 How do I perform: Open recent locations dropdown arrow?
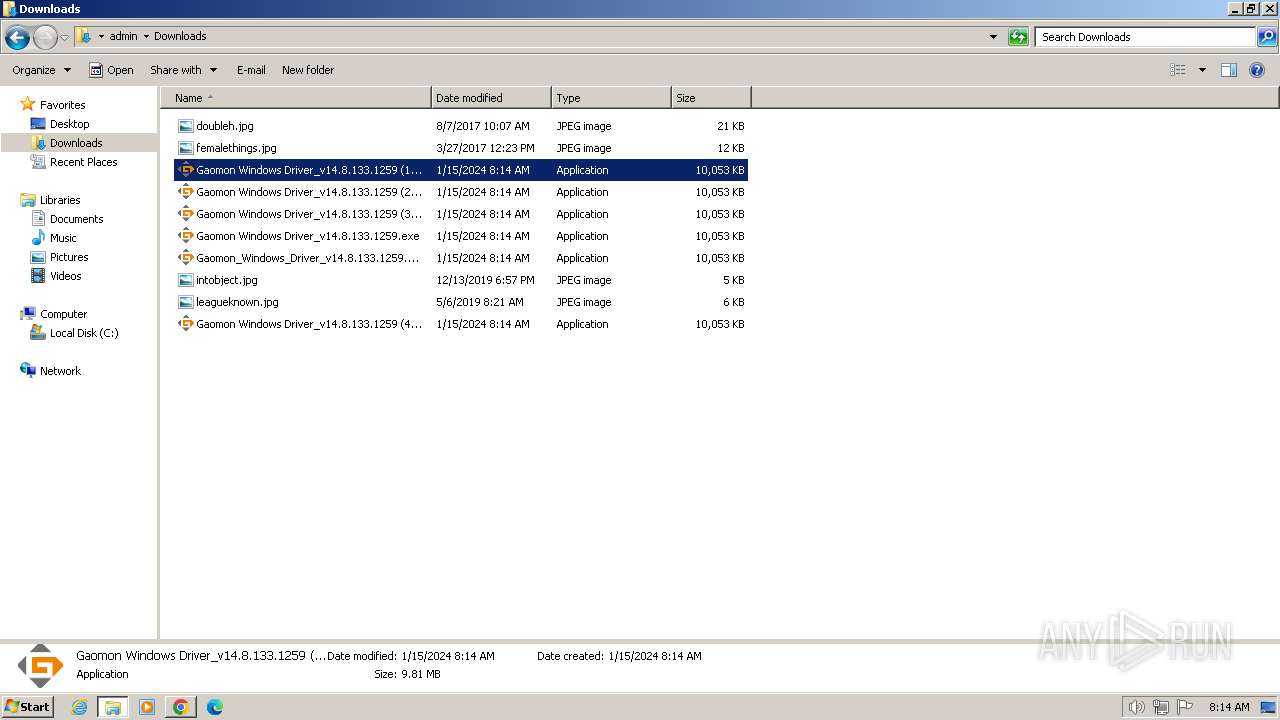64,38
